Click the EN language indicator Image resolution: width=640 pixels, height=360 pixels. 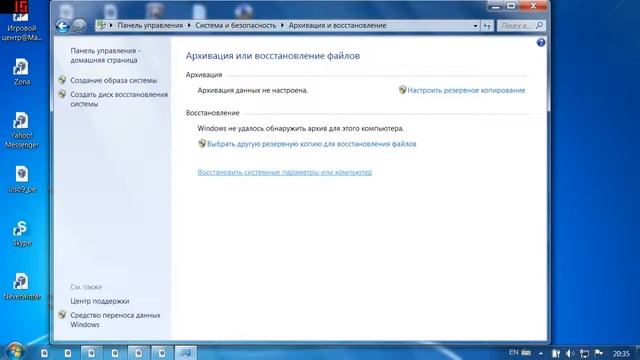[513, 352]
